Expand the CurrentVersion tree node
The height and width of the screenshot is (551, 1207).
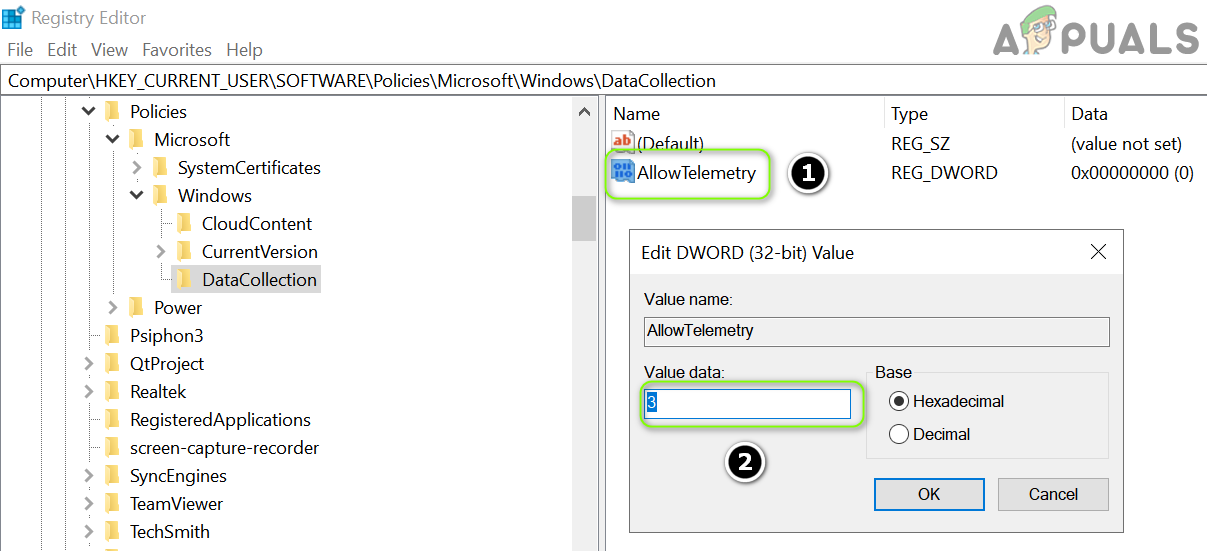[x=161, y=252]
